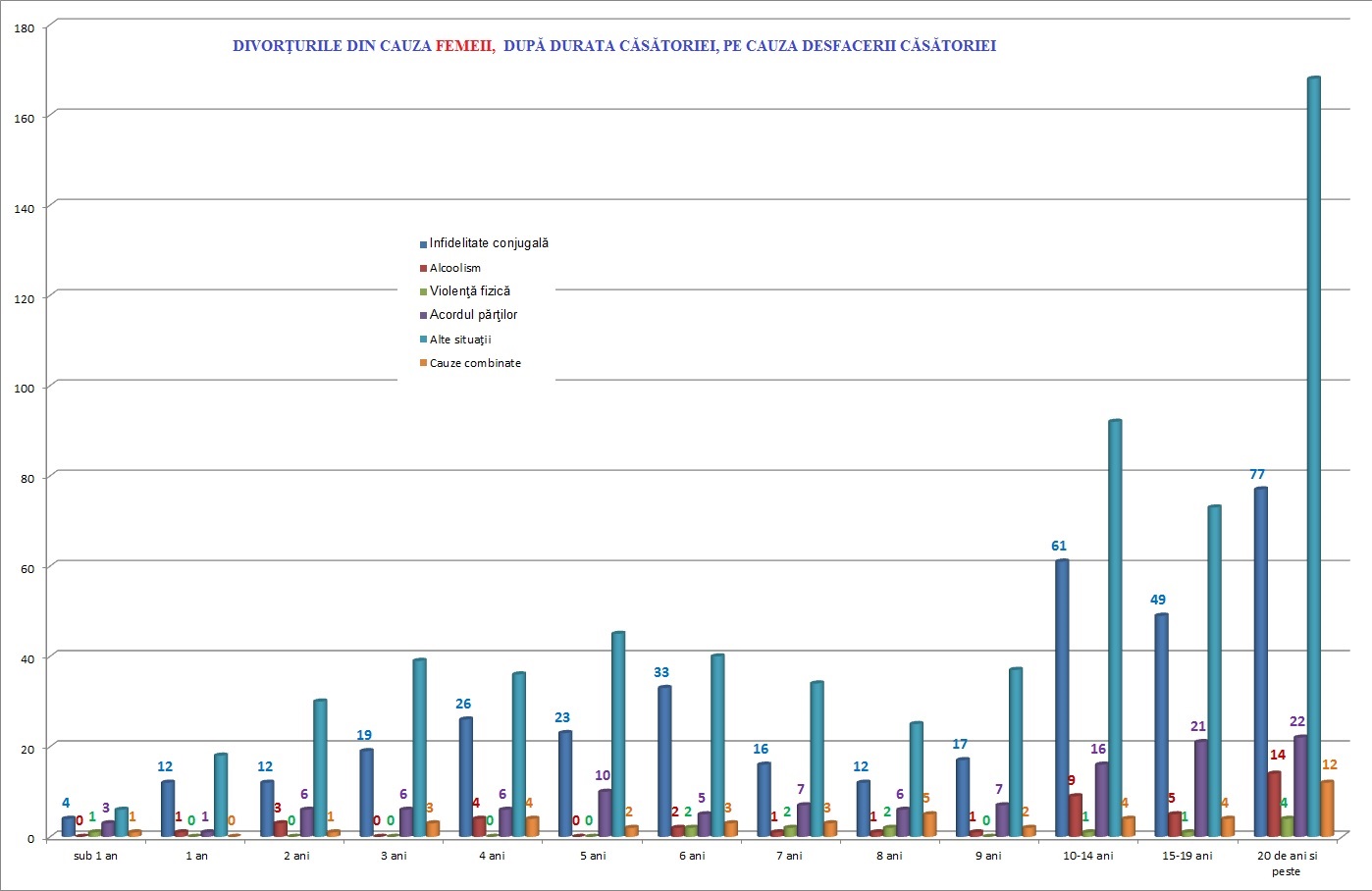The image size is (1372, 891).
Task: Click the red Alcoolism legend marker
Action: tap(424, 268)
